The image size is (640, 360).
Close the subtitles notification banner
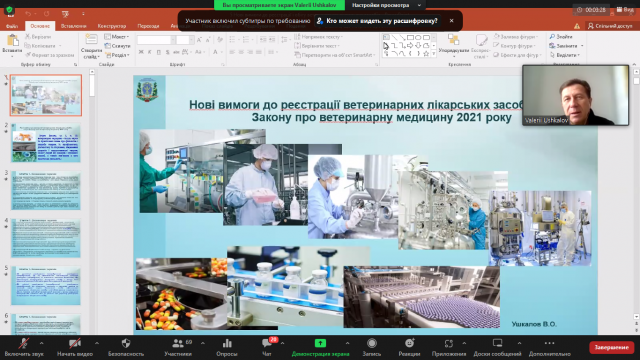pos(451,20)
